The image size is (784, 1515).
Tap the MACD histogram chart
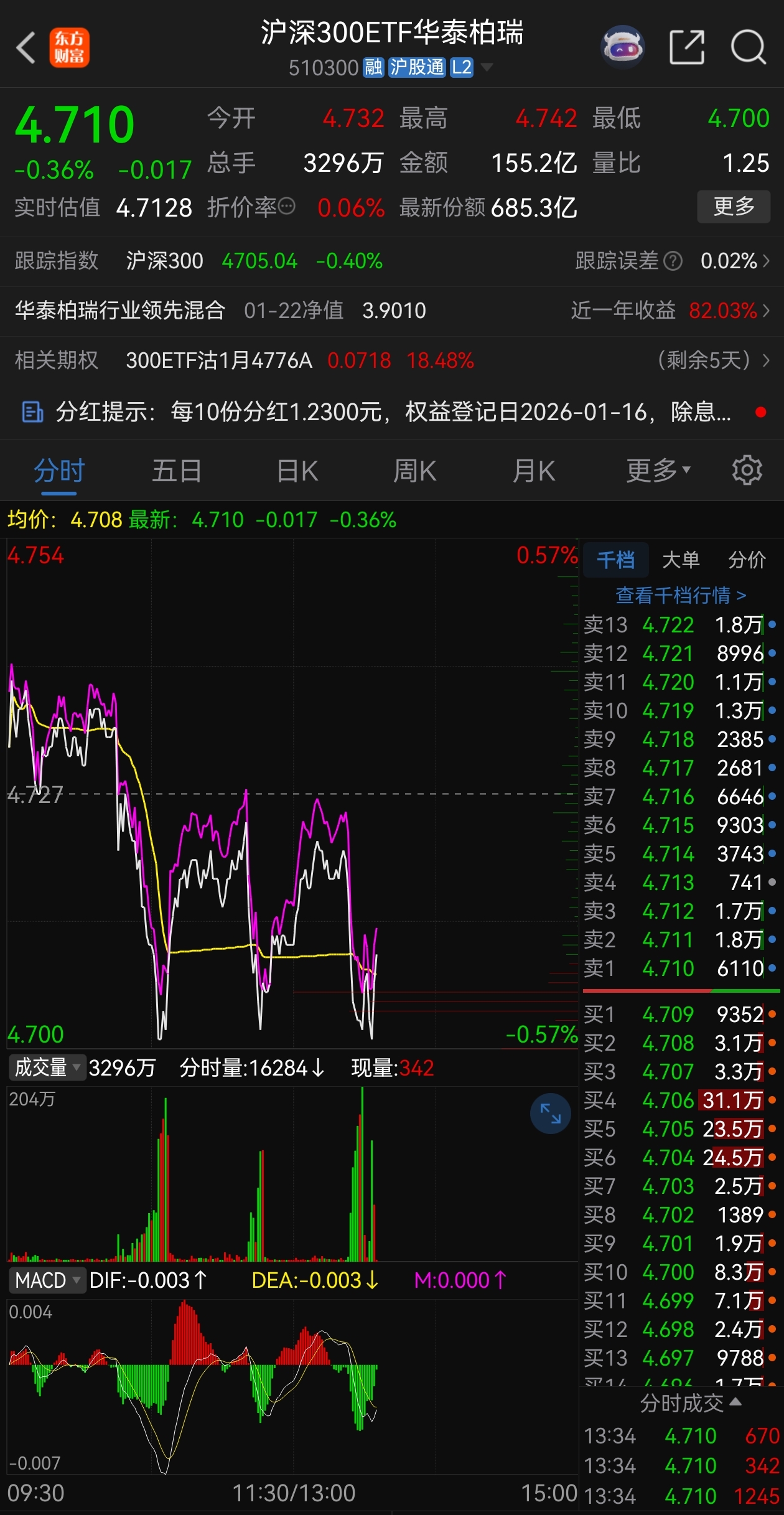tap(292, 1386)
